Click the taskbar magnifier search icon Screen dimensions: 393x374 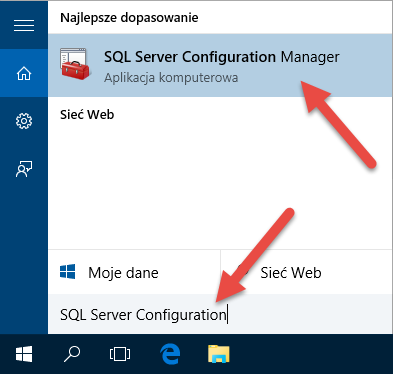coord(72,354)
